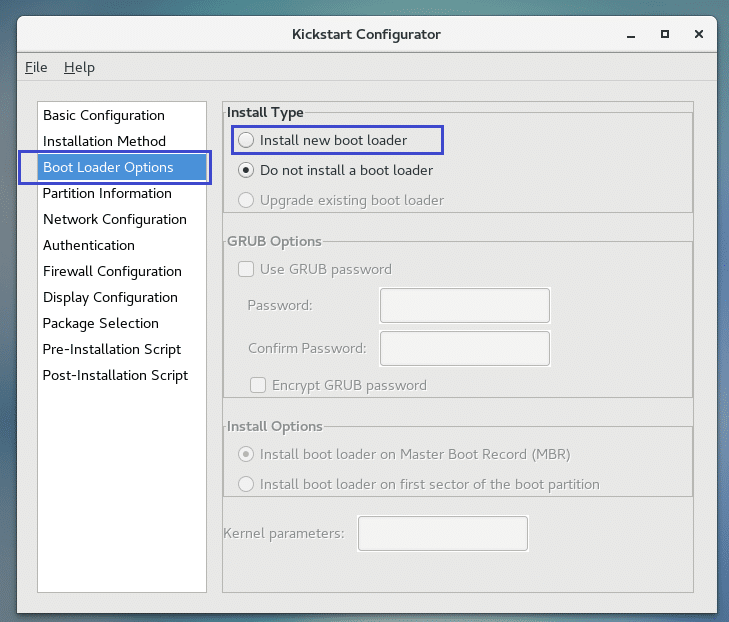
Task: Select Boot Loader Options in the sidebar
Action: (x=108, y=167)
